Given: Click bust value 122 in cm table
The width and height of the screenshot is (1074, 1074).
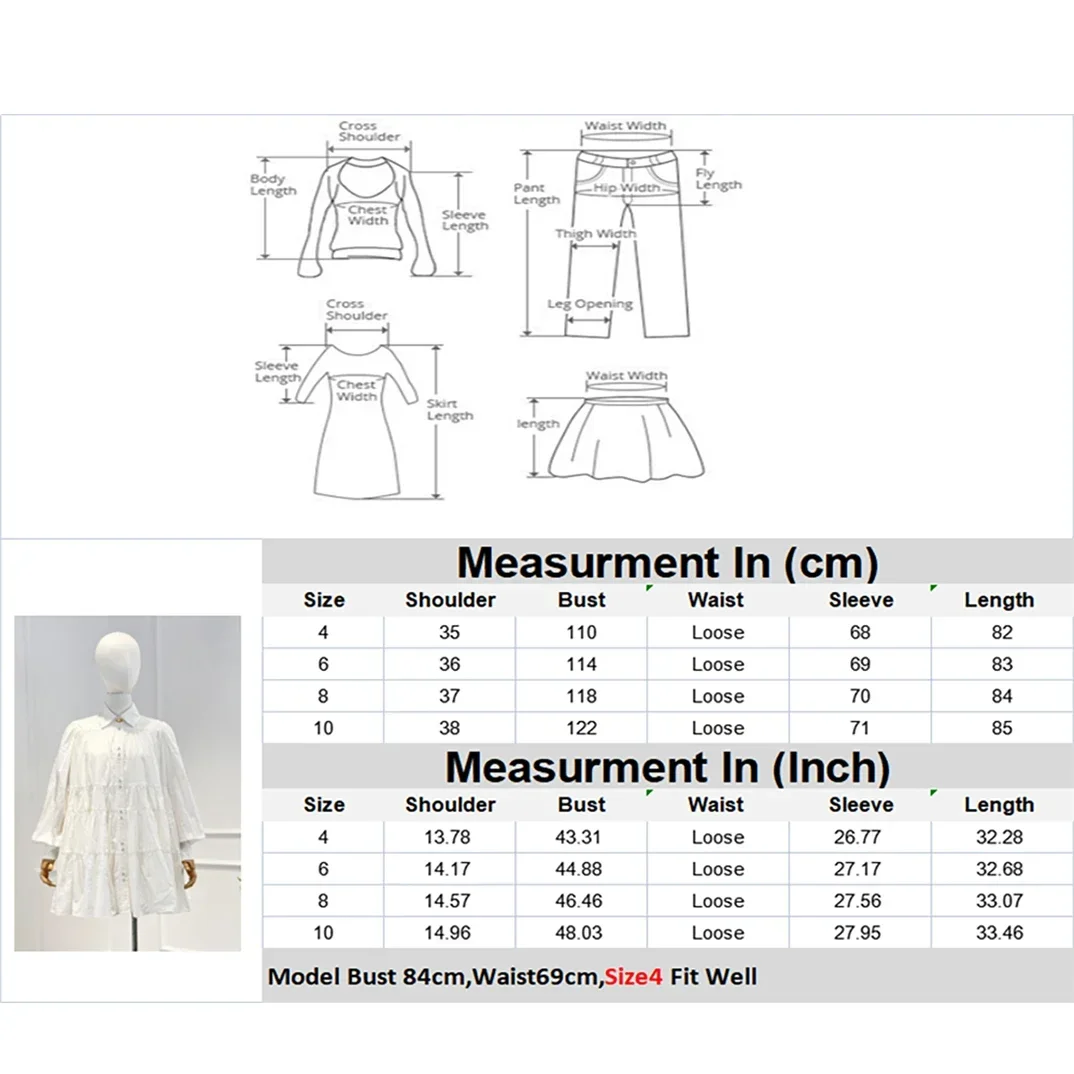Looking at the screenshot, I should tap(581, 728).
